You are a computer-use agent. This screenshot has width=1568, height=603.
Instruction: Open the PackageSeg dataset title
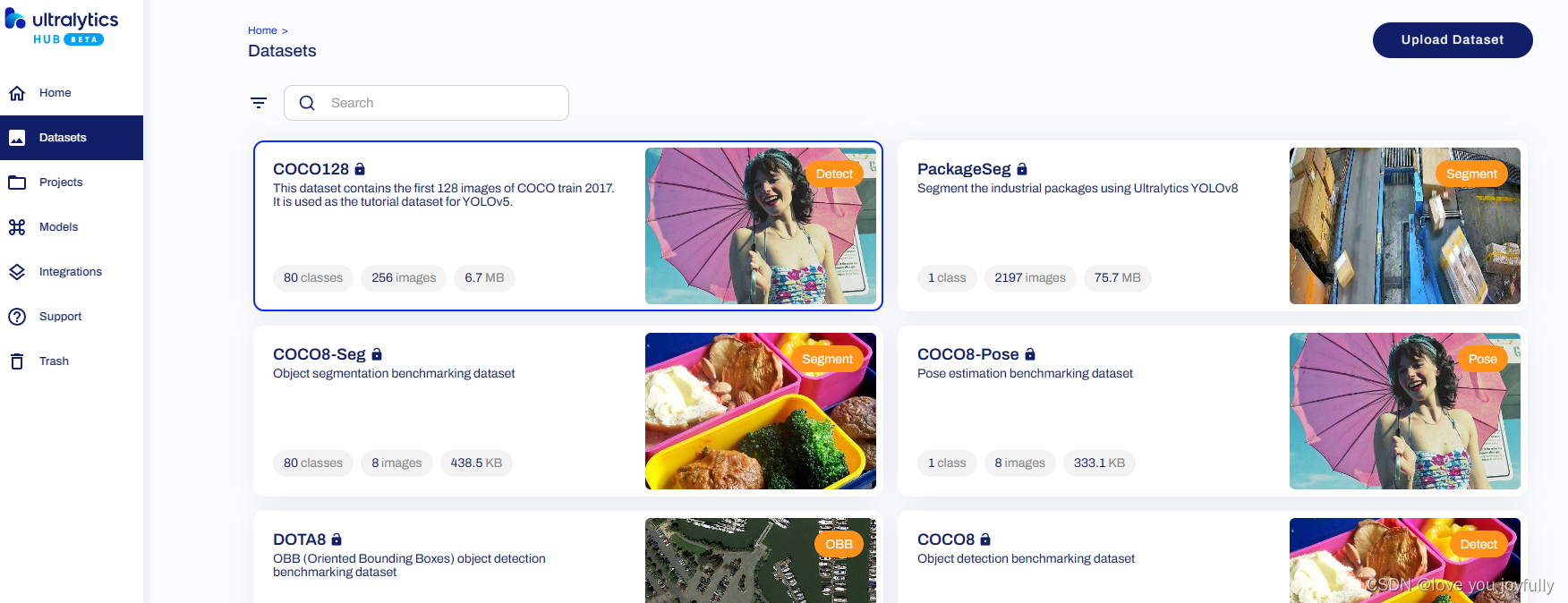tap(964, 169)
